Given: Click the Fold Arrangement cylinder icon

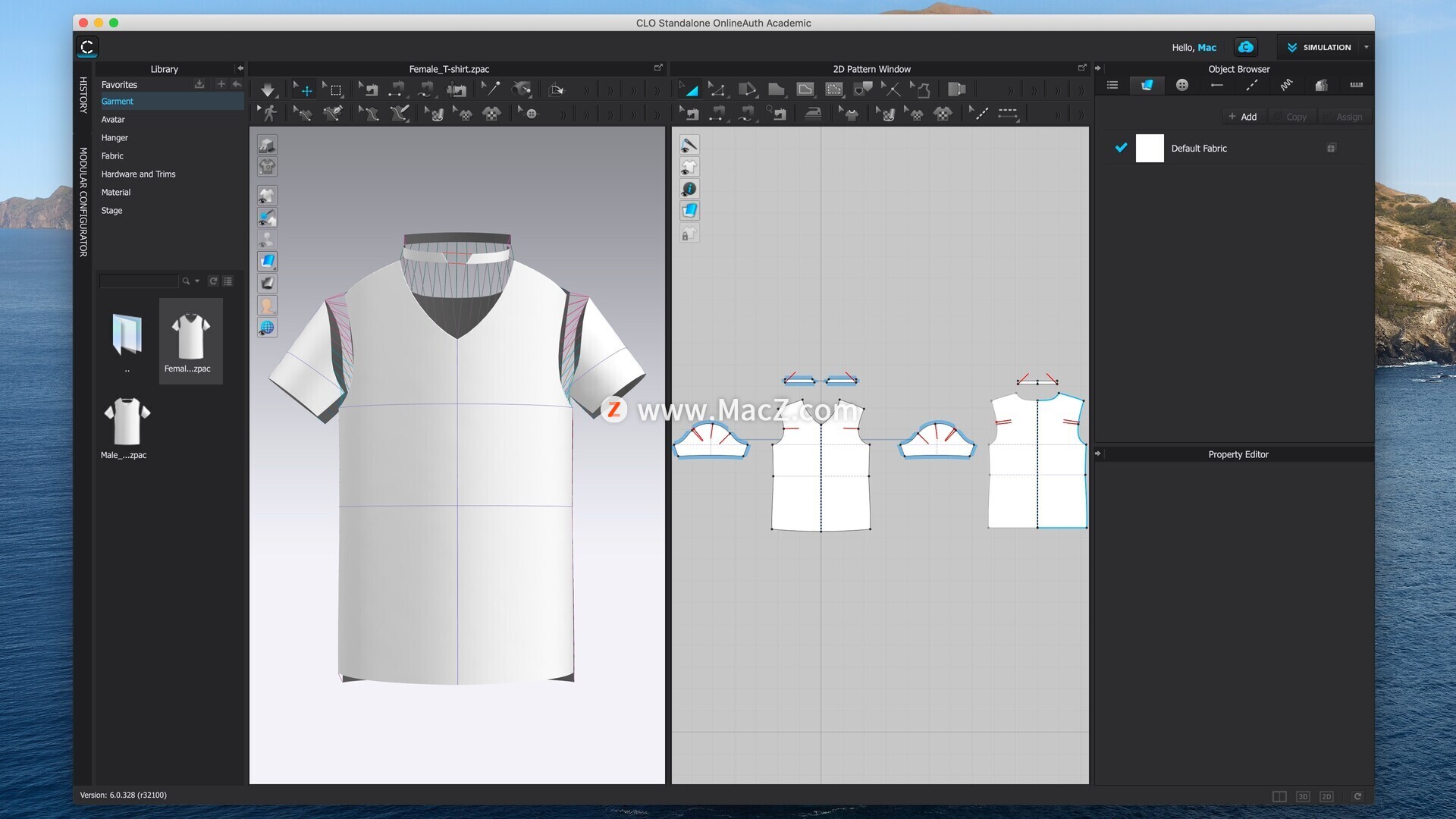Looking at the screenshot, I should point(522,90).
